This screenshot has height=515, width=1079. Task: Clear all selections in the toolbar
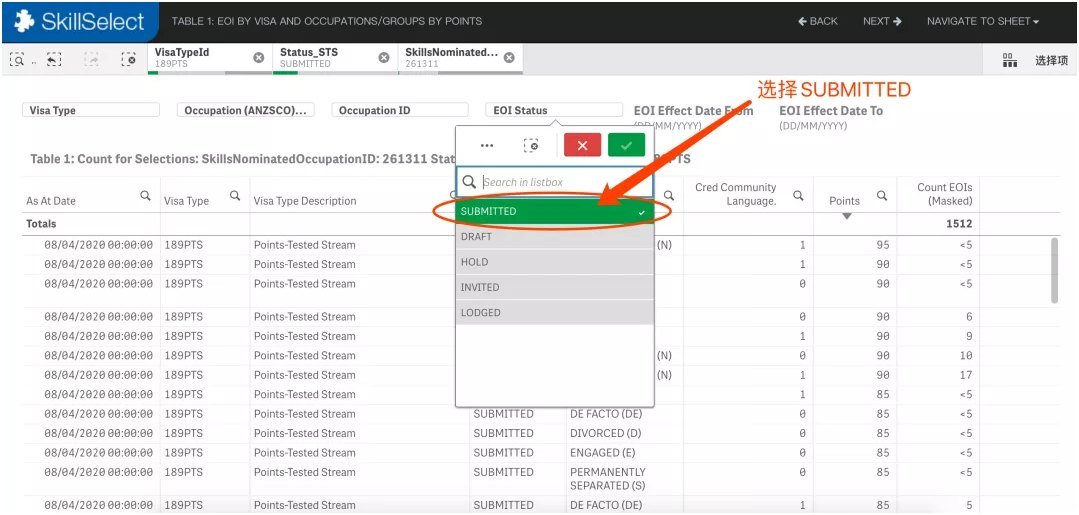[x=129, y=60]
